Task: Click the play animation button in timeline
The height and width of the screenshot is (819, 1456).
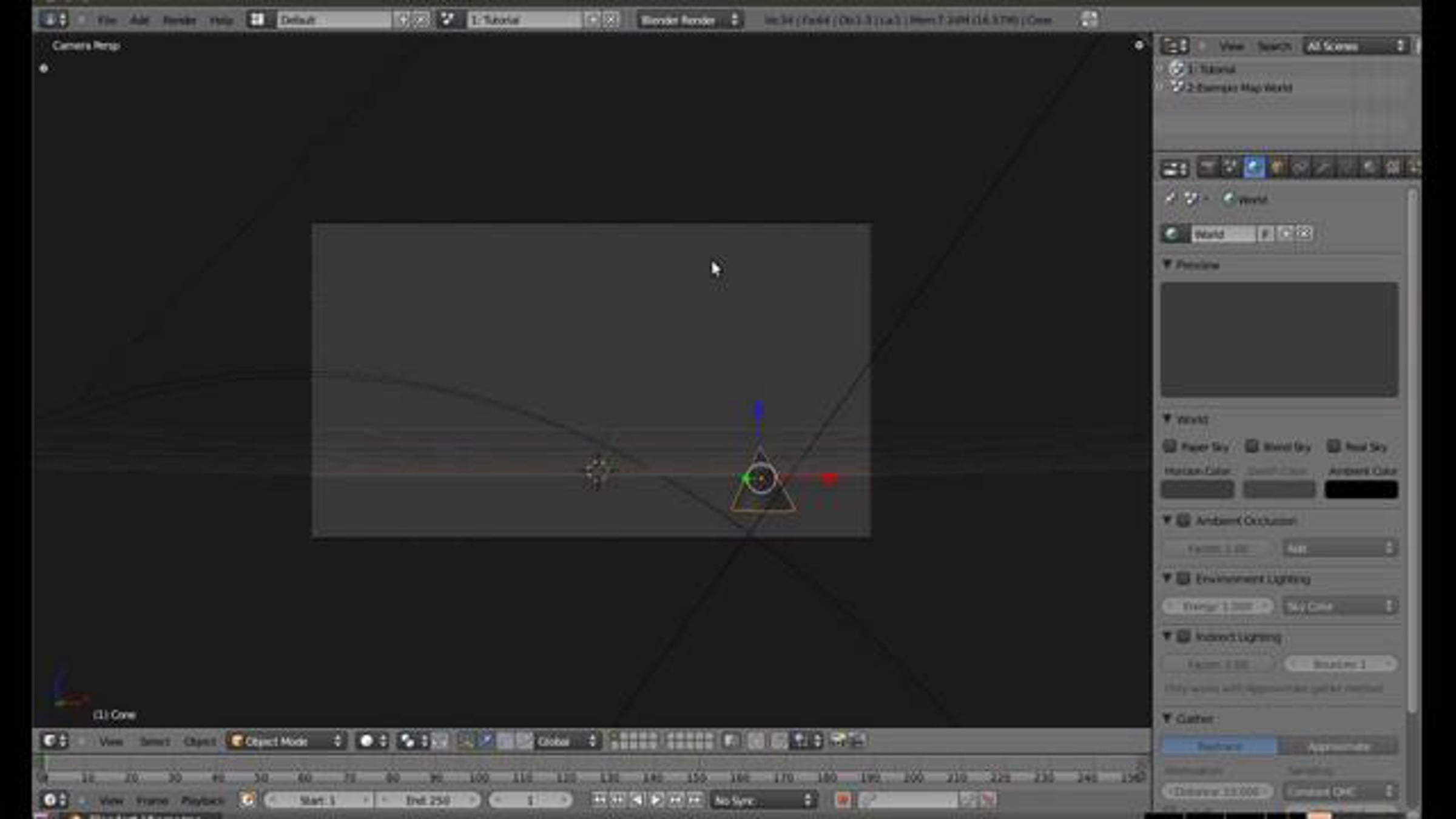Action: click(656, 800)
